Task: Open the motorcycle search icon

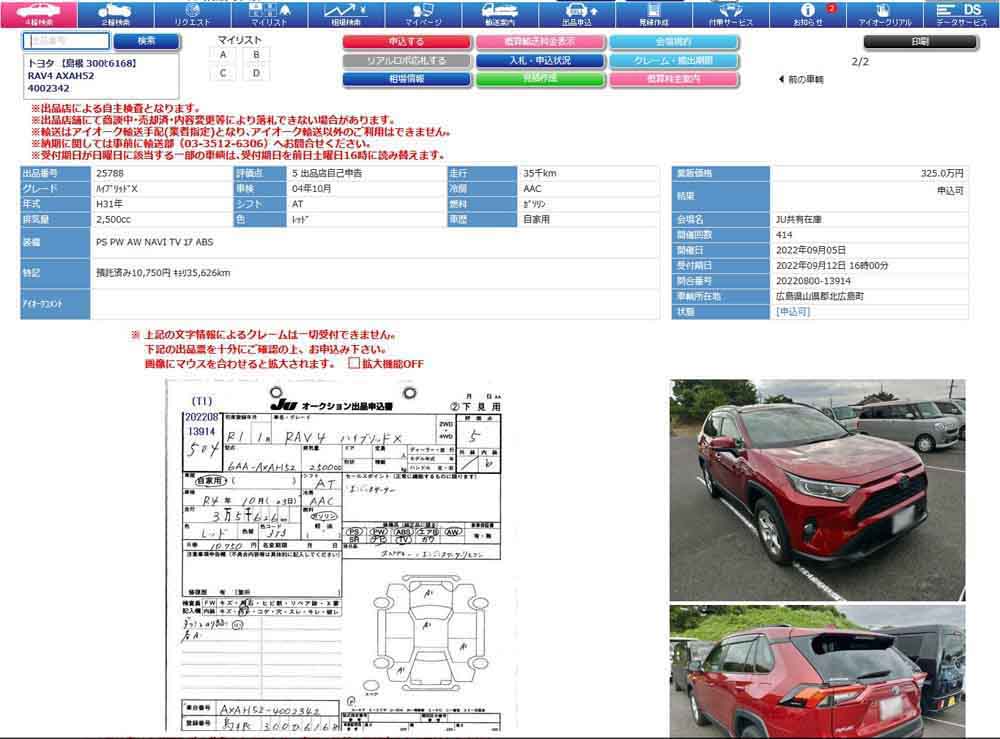Action: 115,14
